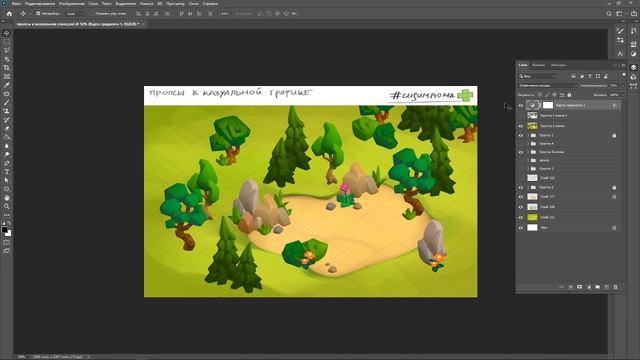Open the Выделение menu

[125, 4]
